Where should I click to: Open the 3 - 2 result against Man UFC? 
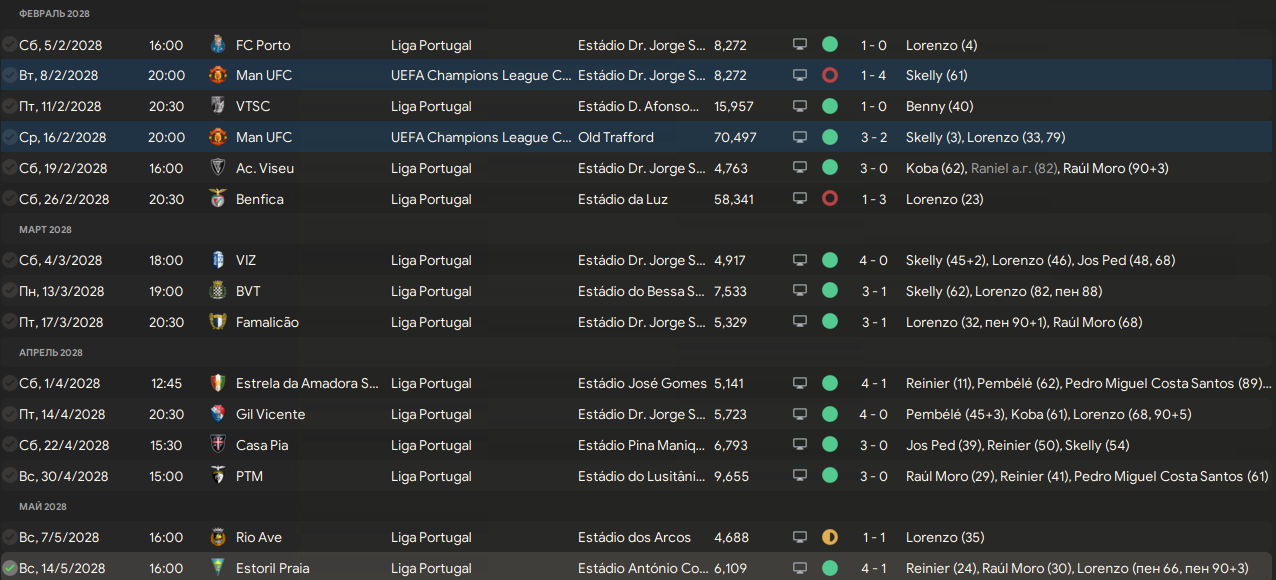click(x=874, y=137)
